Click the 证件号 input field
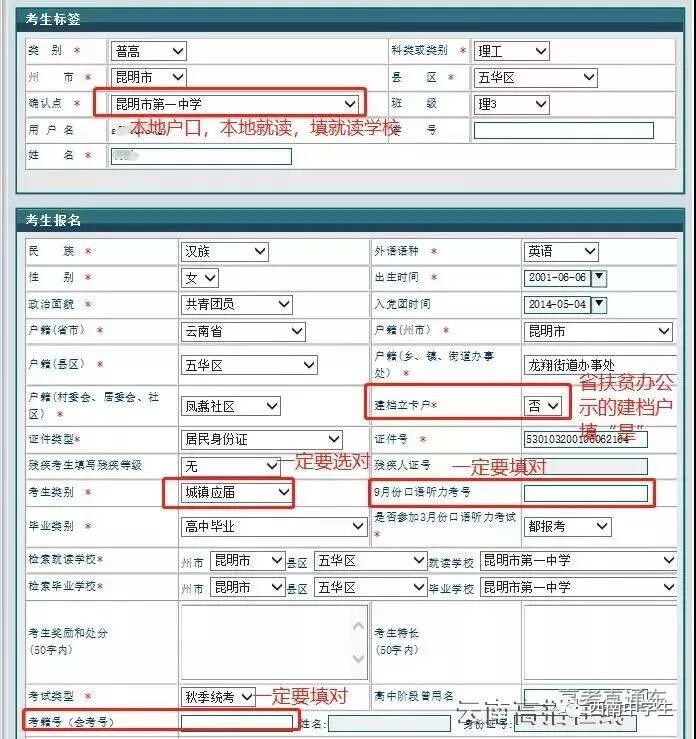Image resolution: width=696 pixels, height=739 pixels. pos(586,439)
